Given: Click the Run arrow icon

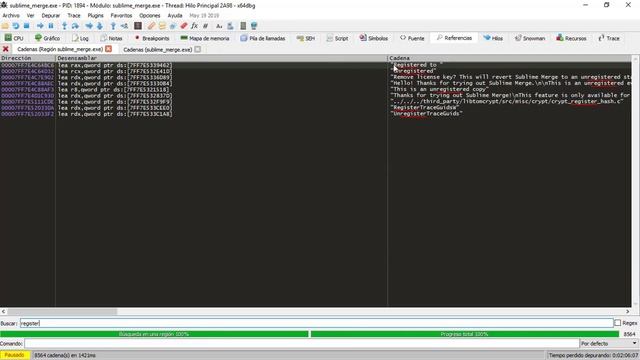Looking at the screenshot, I should coord(40,26).
